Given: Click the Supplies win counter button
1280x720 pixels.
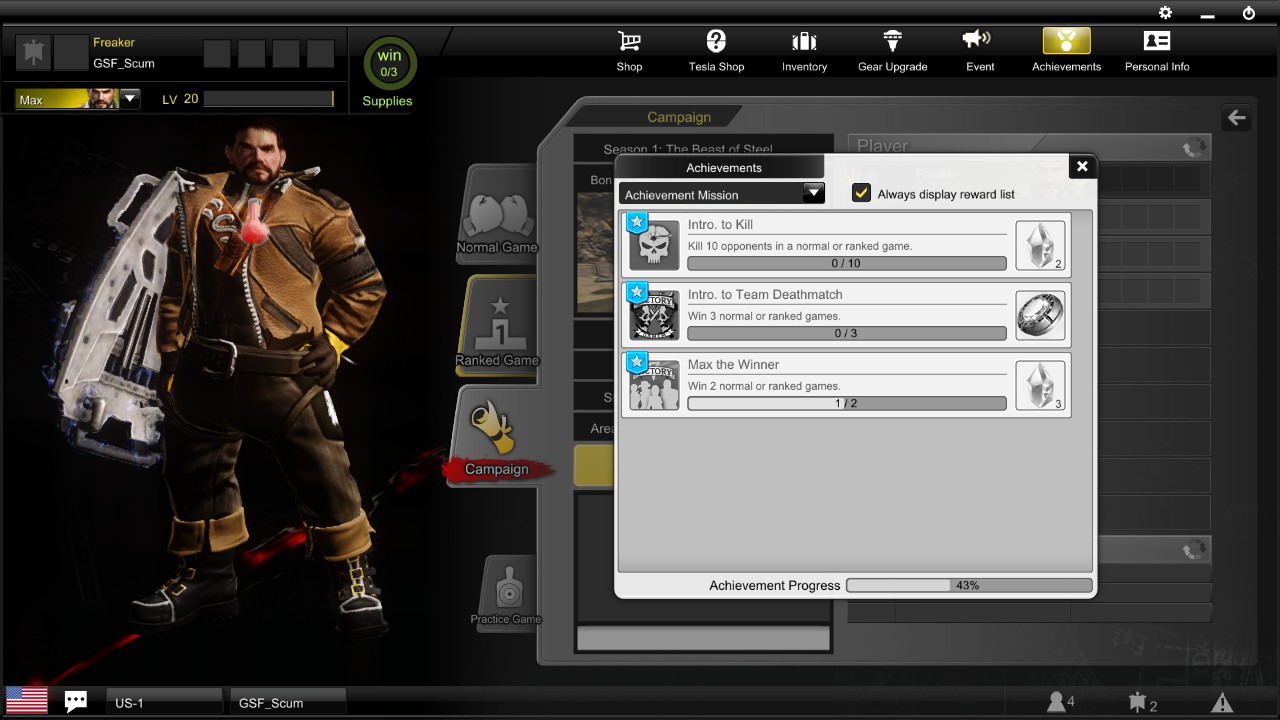Looking at the screenshot, I should click(388, 72).
